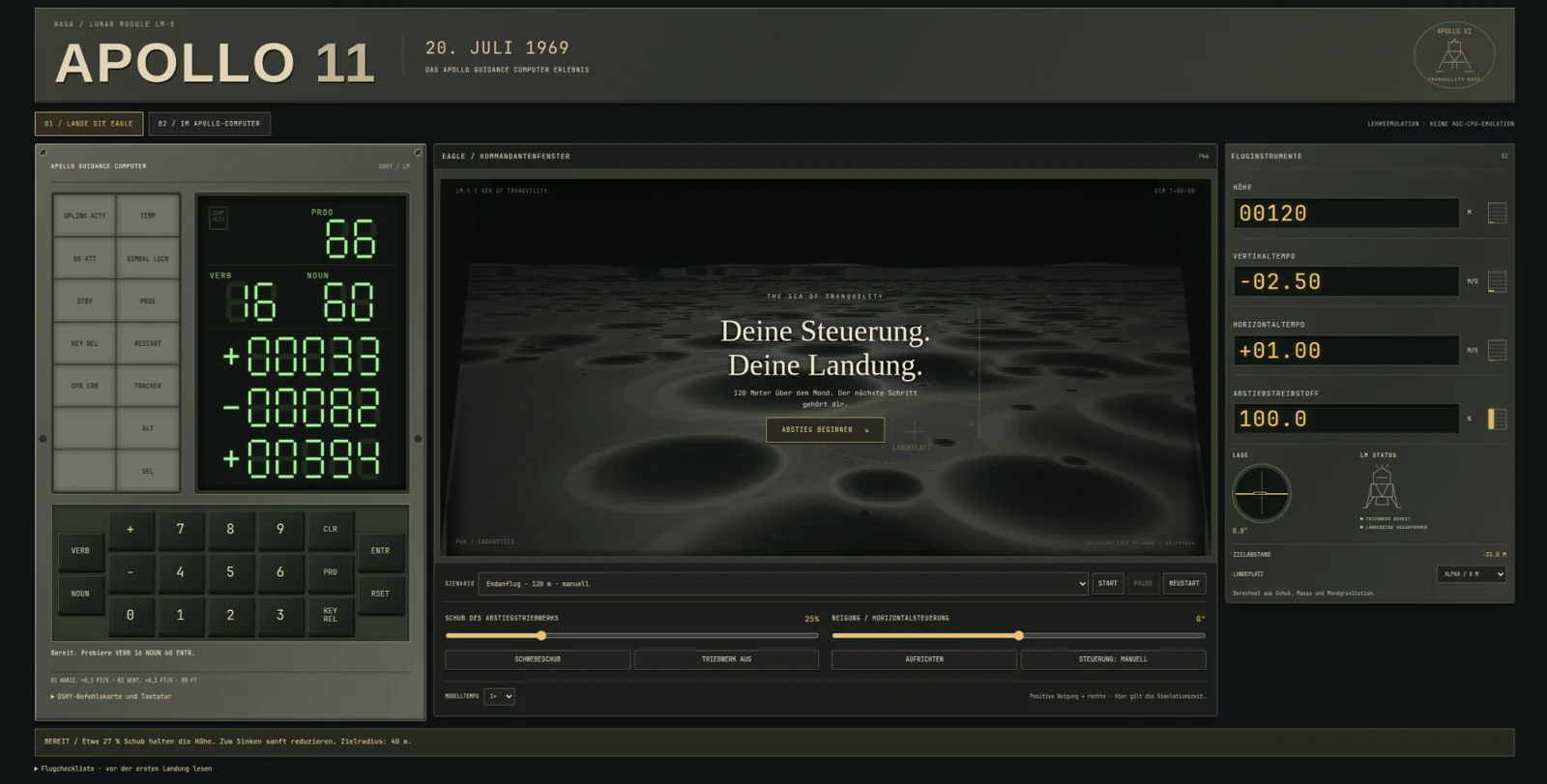Viewport: 1547px width, 784px height.
Task: Switch to tab 01 Lande die Eagle
Action: (x=89, y=124)
